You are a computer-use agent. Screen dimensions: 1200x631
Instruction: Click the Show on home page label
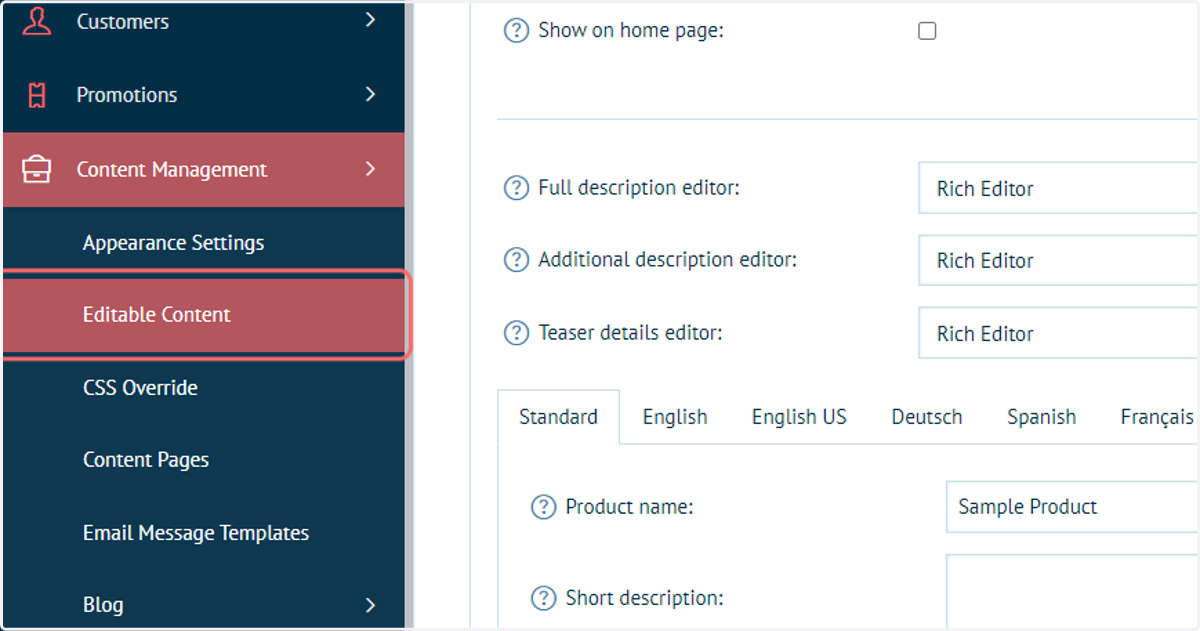click(x=630, y=31)
